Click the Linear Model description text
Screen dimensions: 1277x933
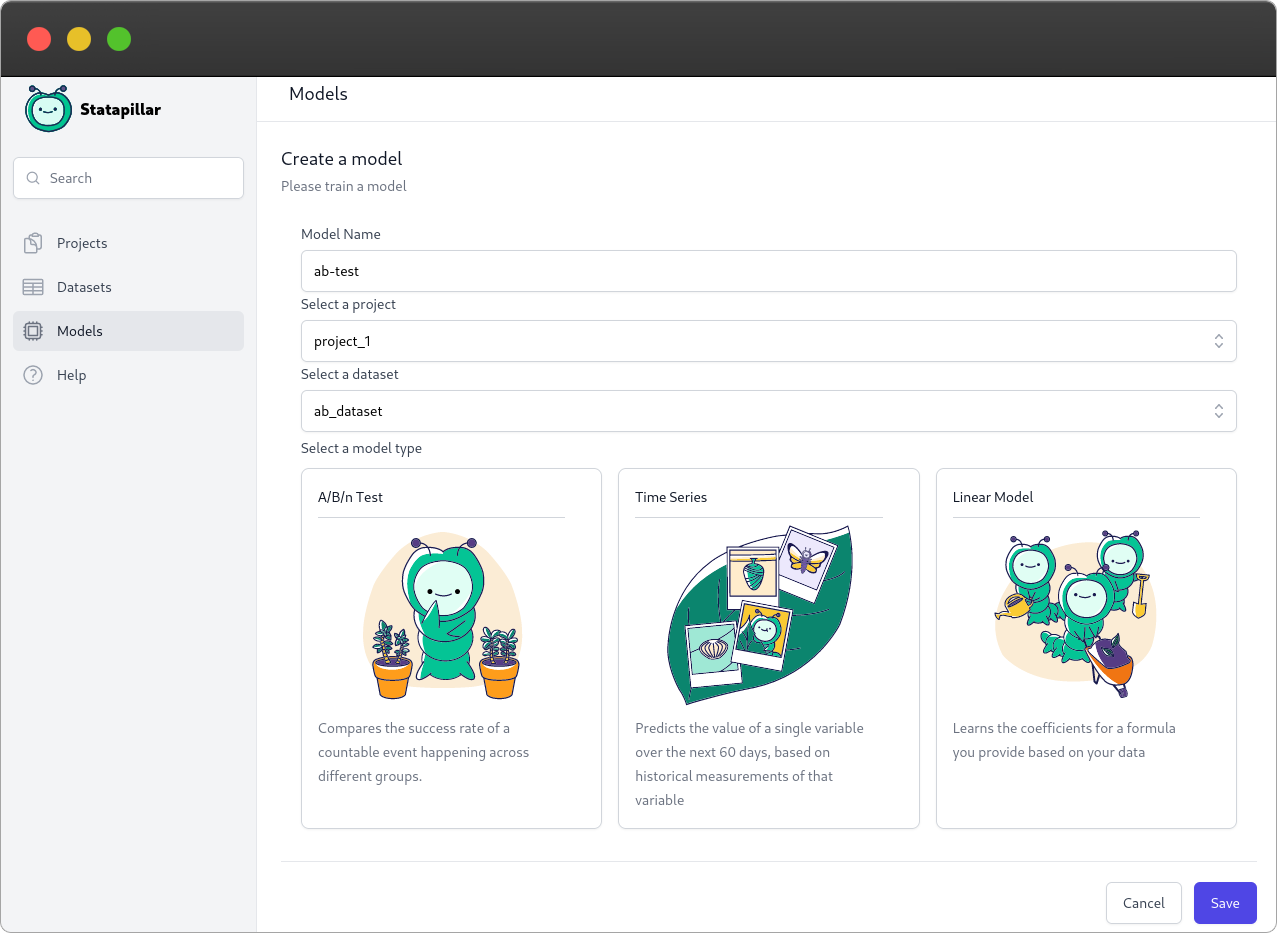click(x=1064, y=740)
